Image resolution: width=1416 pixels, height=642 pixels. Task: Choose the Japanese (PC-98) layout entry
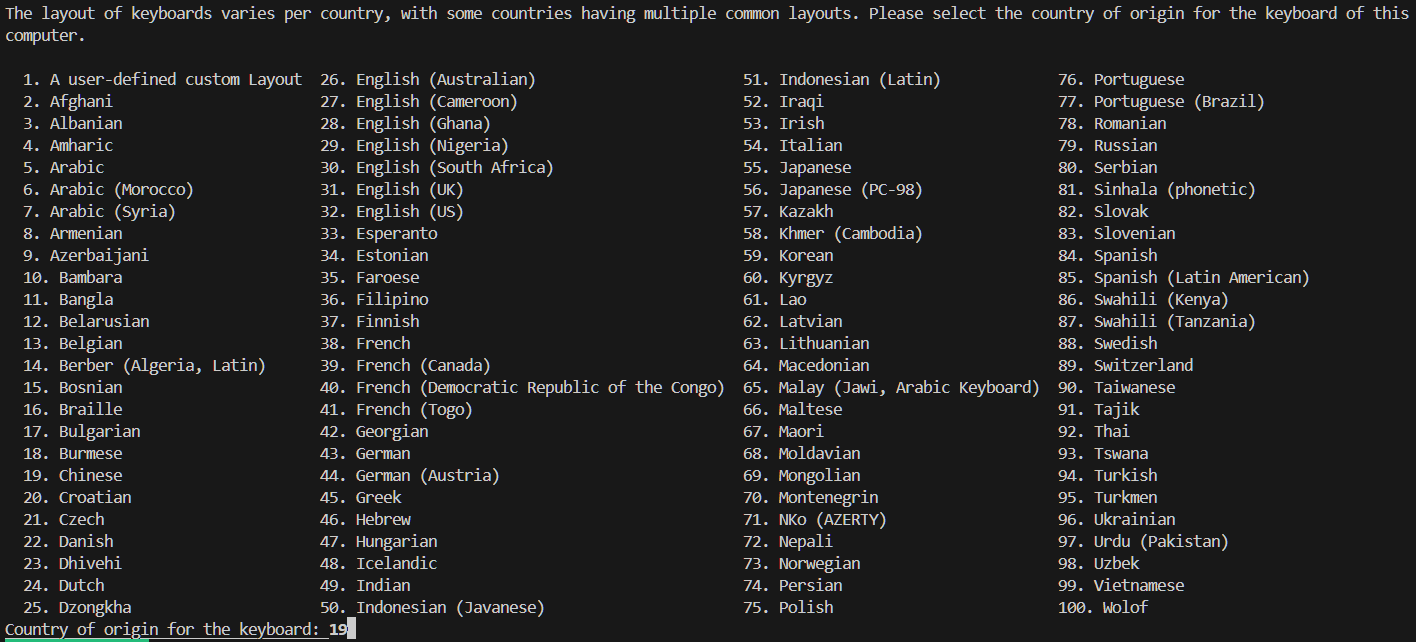(x=833, y=189)
